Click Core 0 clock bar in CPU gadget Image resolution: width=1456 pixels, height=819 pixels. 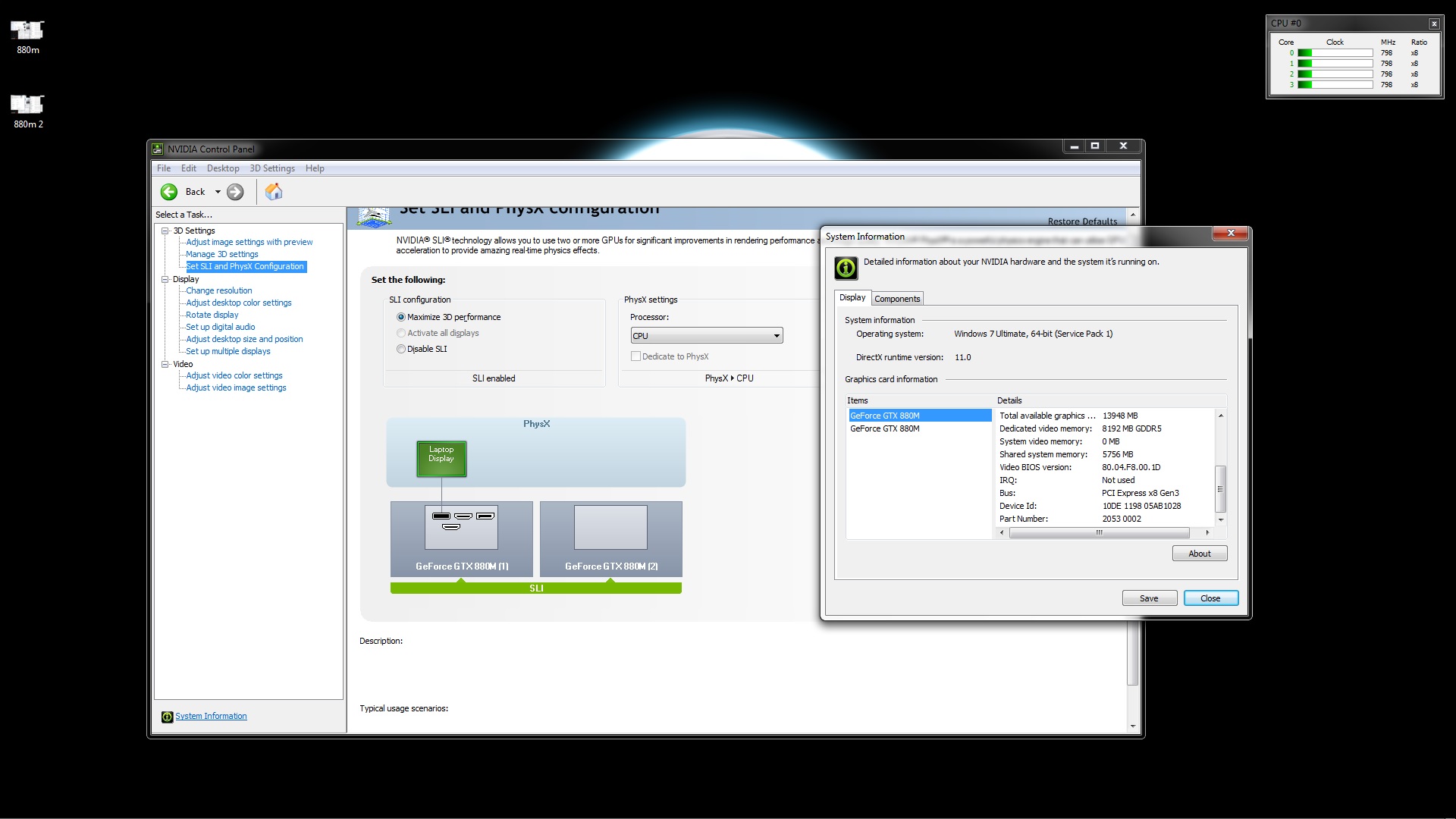click(1335, 53)
